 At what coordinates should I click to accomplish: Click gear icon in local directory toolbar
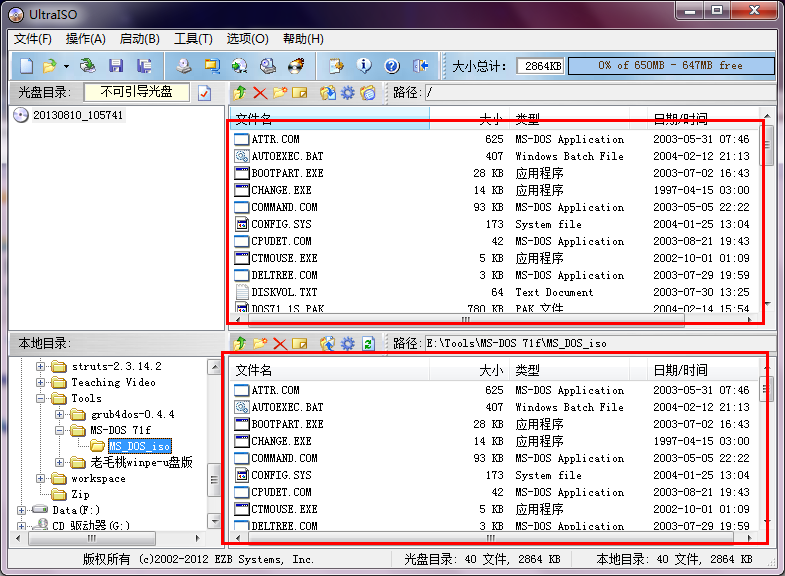[347, 343]
